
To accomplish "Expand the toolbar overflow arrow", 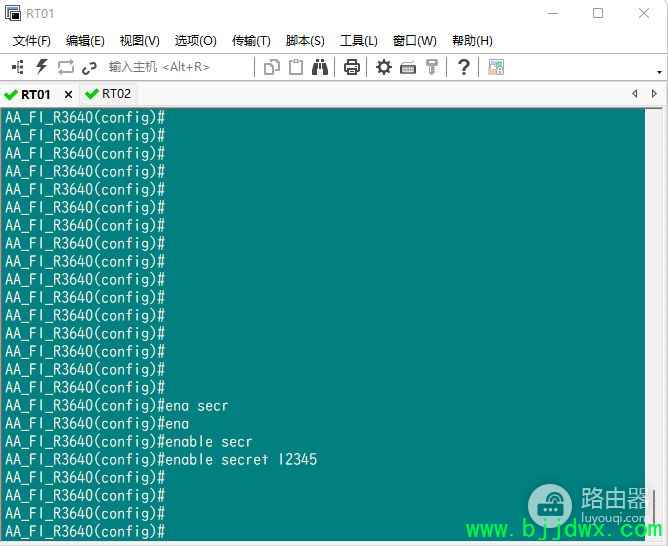I will click(x=659, y=72).
